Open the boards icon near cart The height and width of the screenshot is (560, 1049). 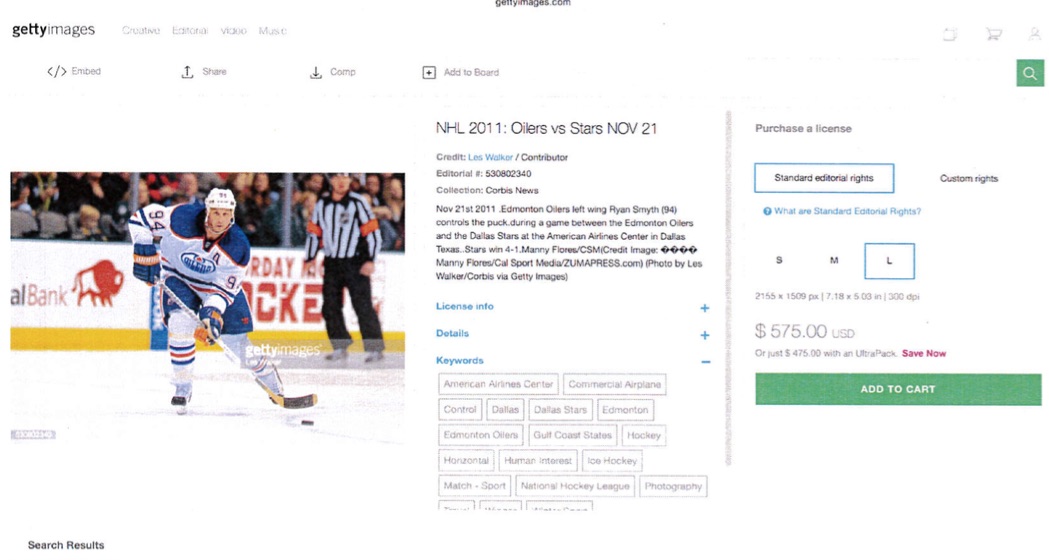pos(950,33)
